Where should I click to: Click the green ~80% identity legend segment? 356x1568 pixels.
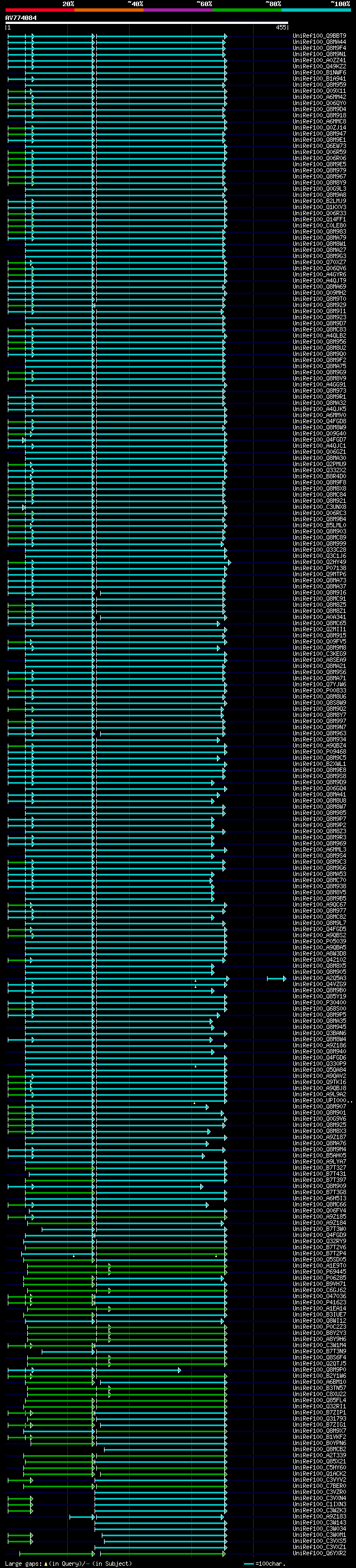click(247, 11)
